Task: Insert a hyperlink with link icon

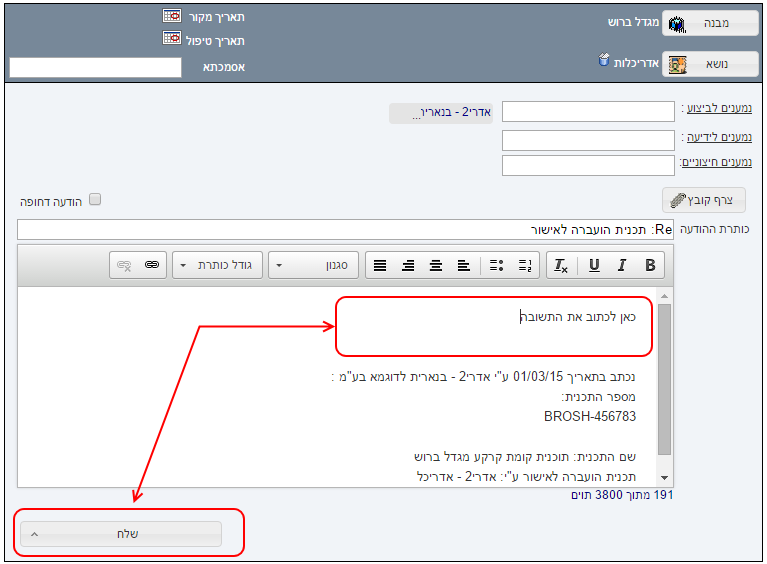Action: click(x=151, y=265)
